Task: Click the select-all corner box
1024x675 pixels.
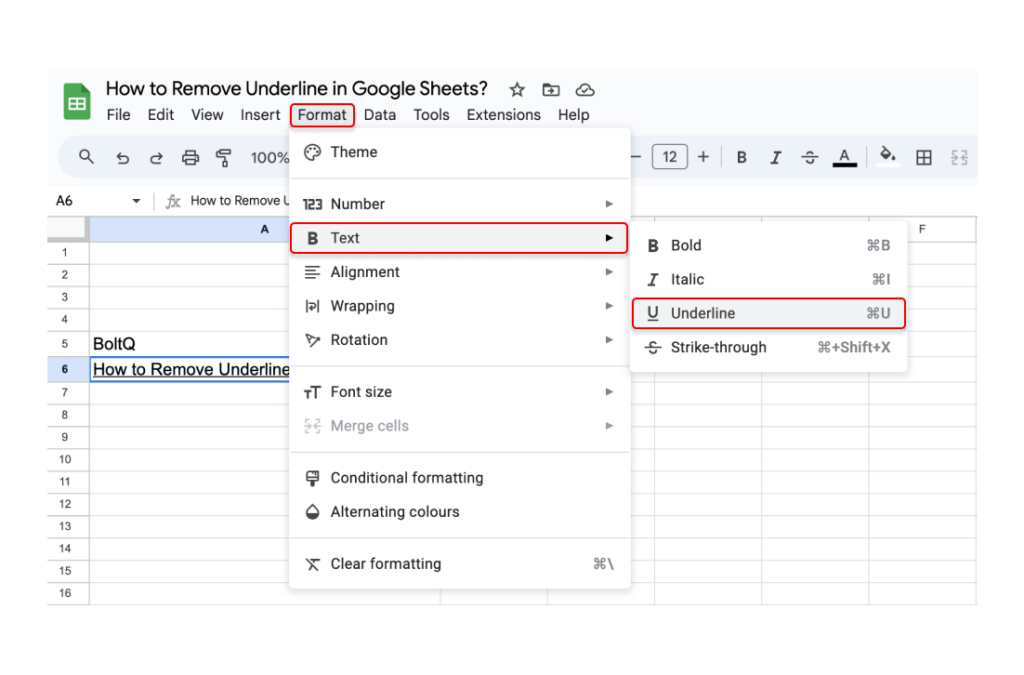Action: (x=68, y=229)
